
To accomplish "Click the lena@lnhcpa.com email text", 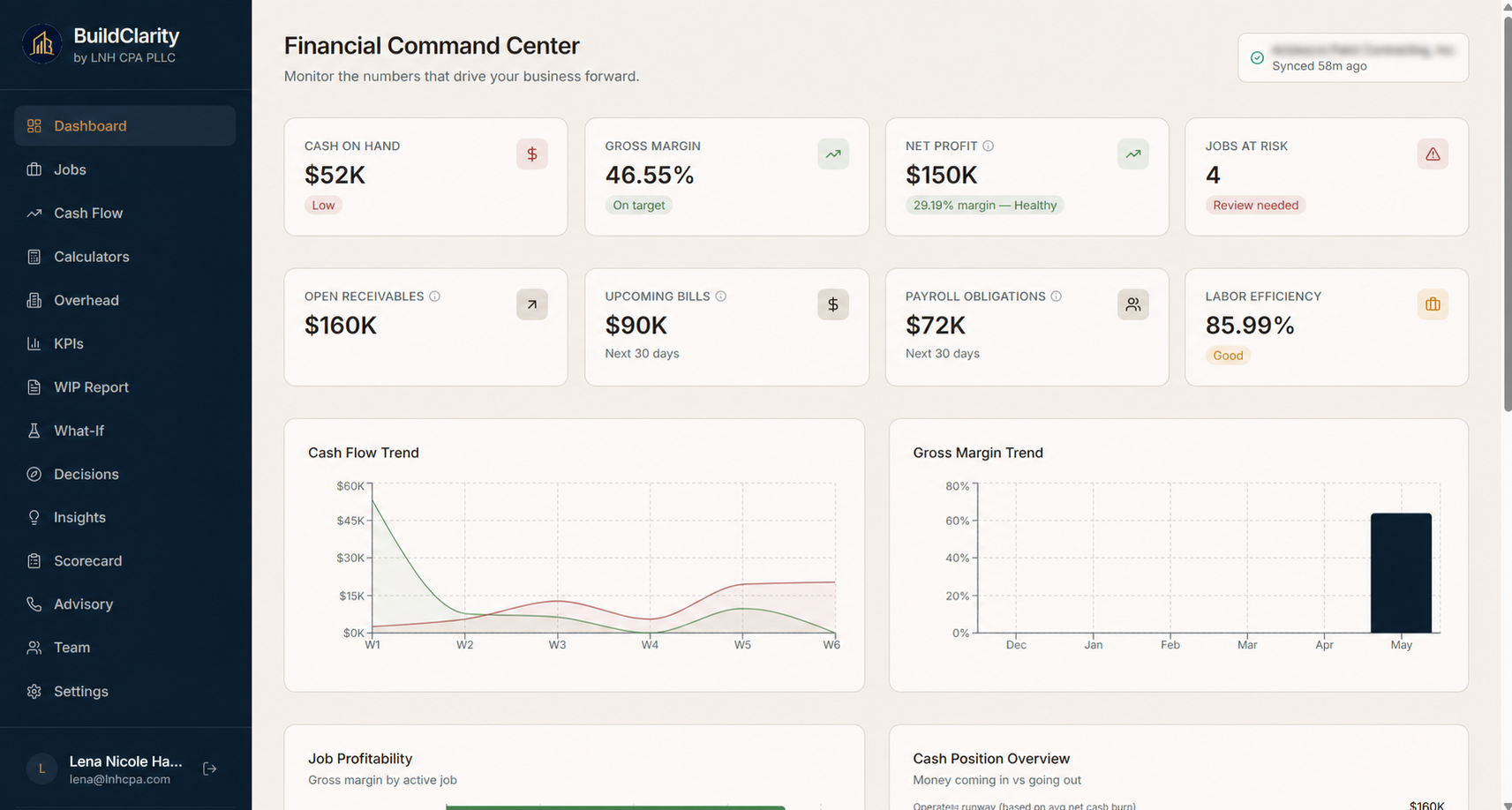I will 120,780.
